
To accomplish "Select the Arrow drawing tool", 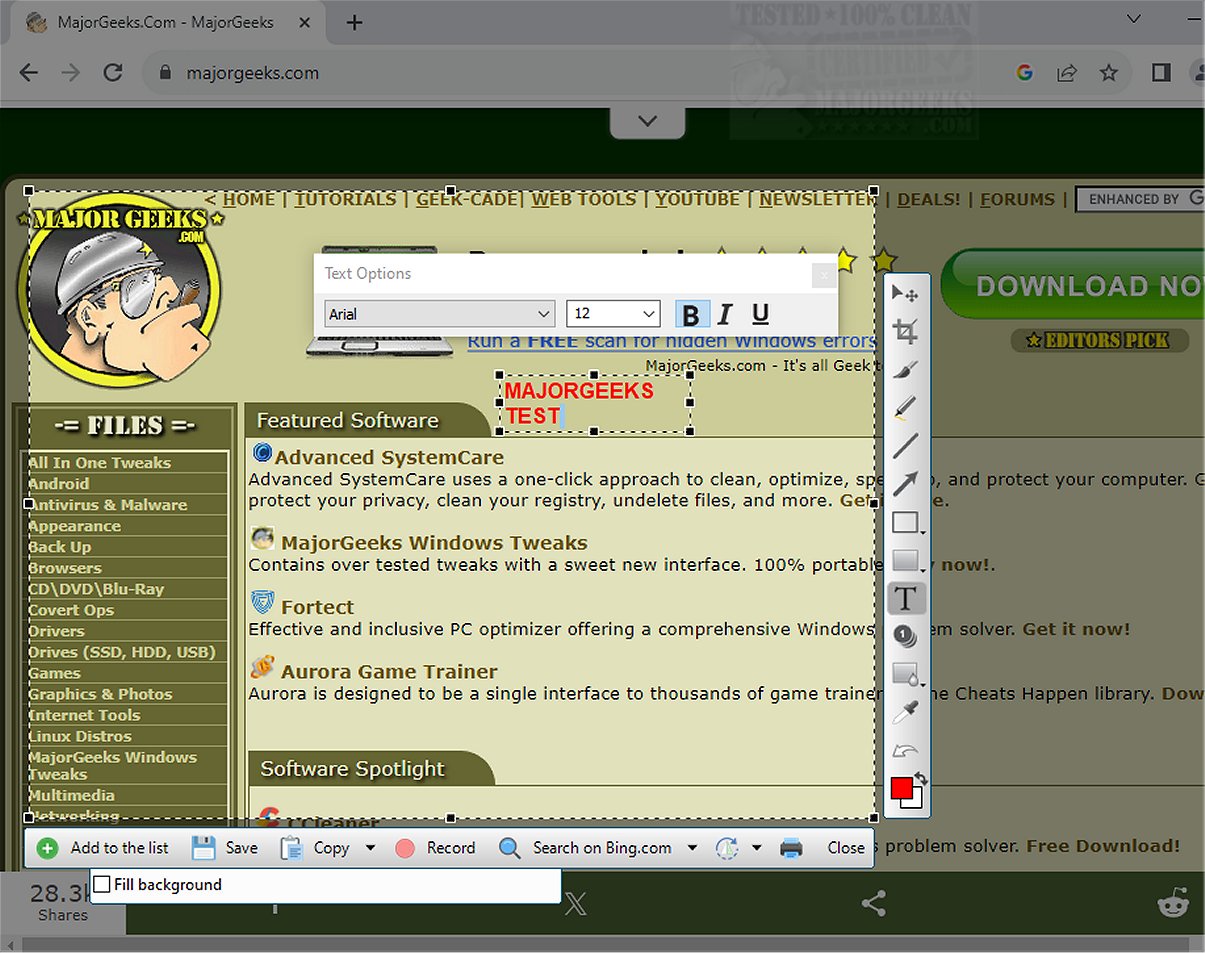I will coord(906,484).
